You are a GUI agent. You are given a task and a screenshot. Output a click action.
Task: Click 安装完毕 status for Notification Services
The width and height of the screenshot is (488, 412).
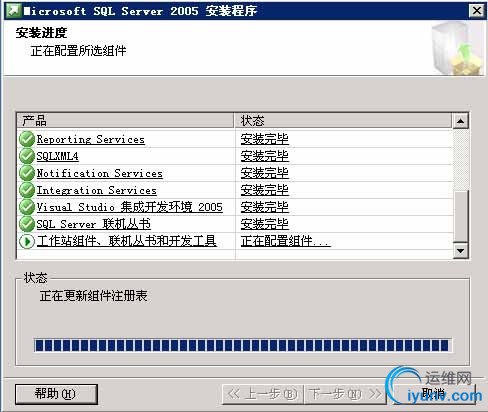(265, 173)
